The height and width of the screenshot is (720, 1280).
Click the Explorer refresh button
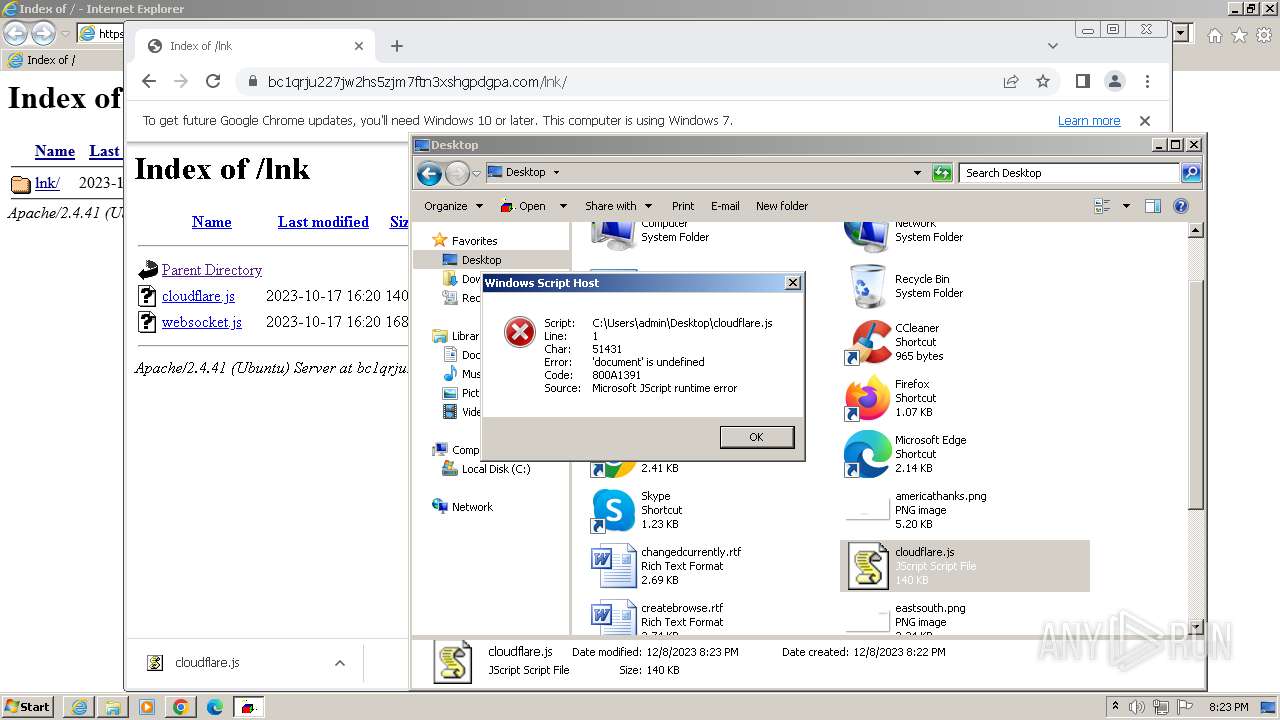[942, 173]
